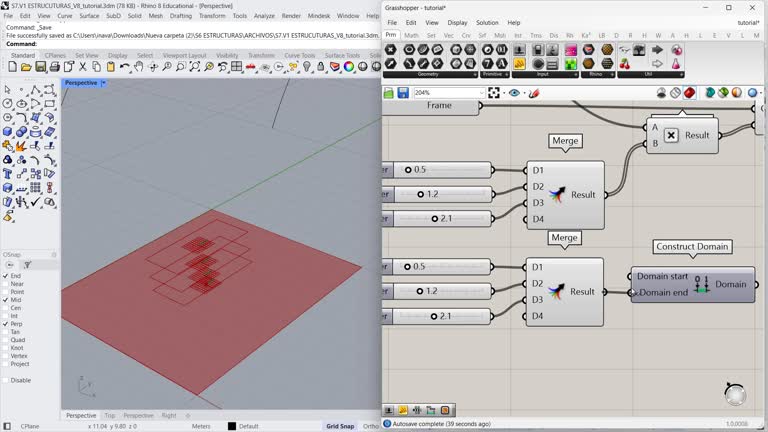Expand the Geometry component panel
Screen dimensions: 768x432
click(476, 74)
